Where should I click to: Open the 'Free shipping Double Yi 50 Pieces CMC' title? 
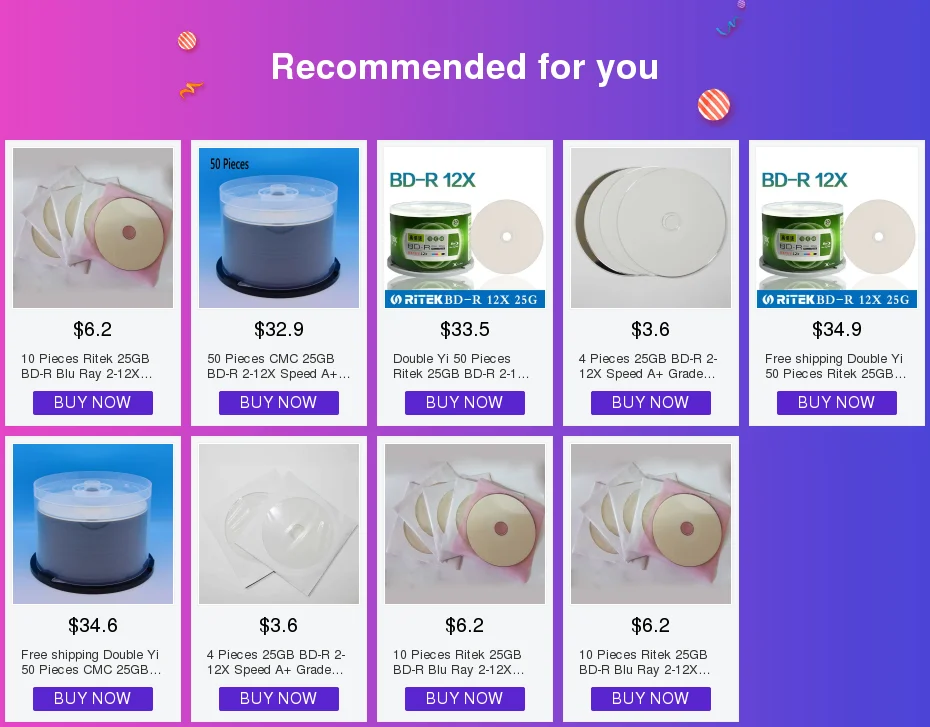tap(91, 662)
